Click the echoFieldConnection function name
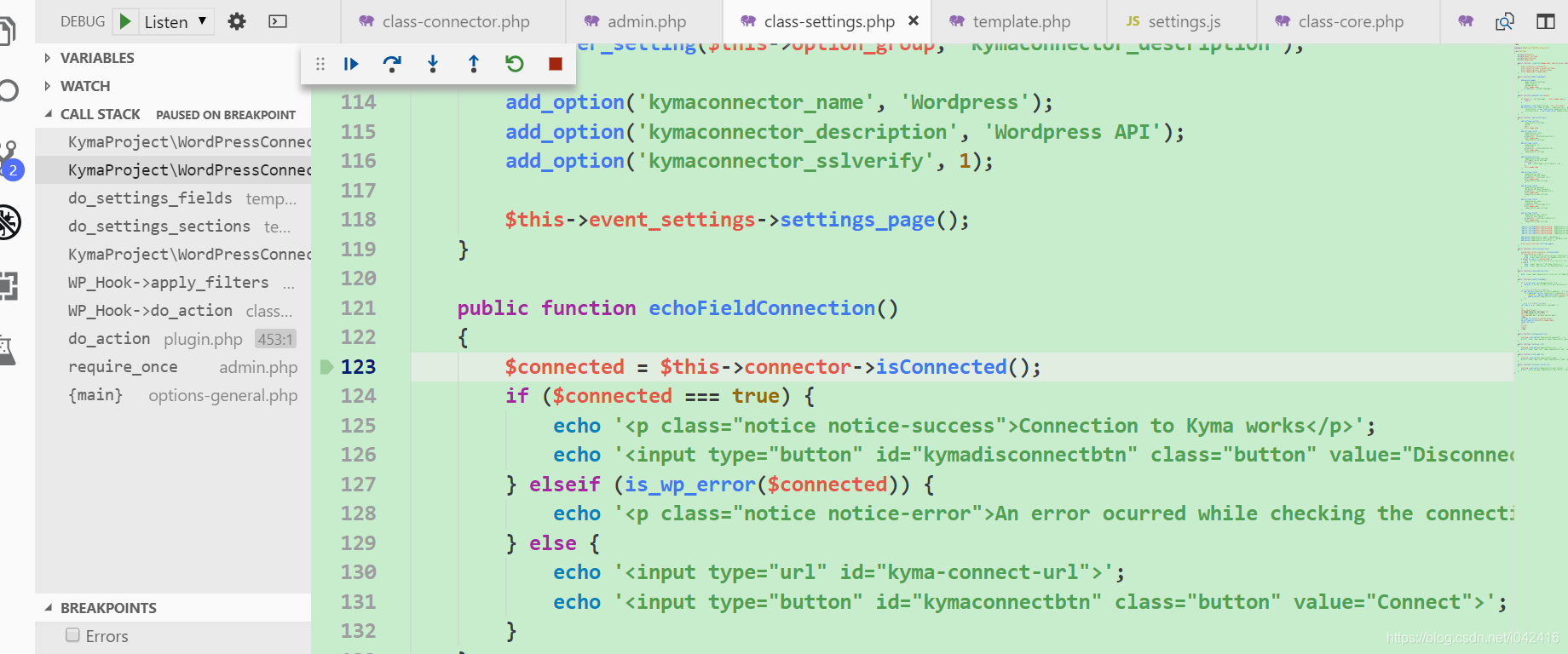The width and height of the screenshot is (1568, 654). pyautogui.click(x=762, y=308)
